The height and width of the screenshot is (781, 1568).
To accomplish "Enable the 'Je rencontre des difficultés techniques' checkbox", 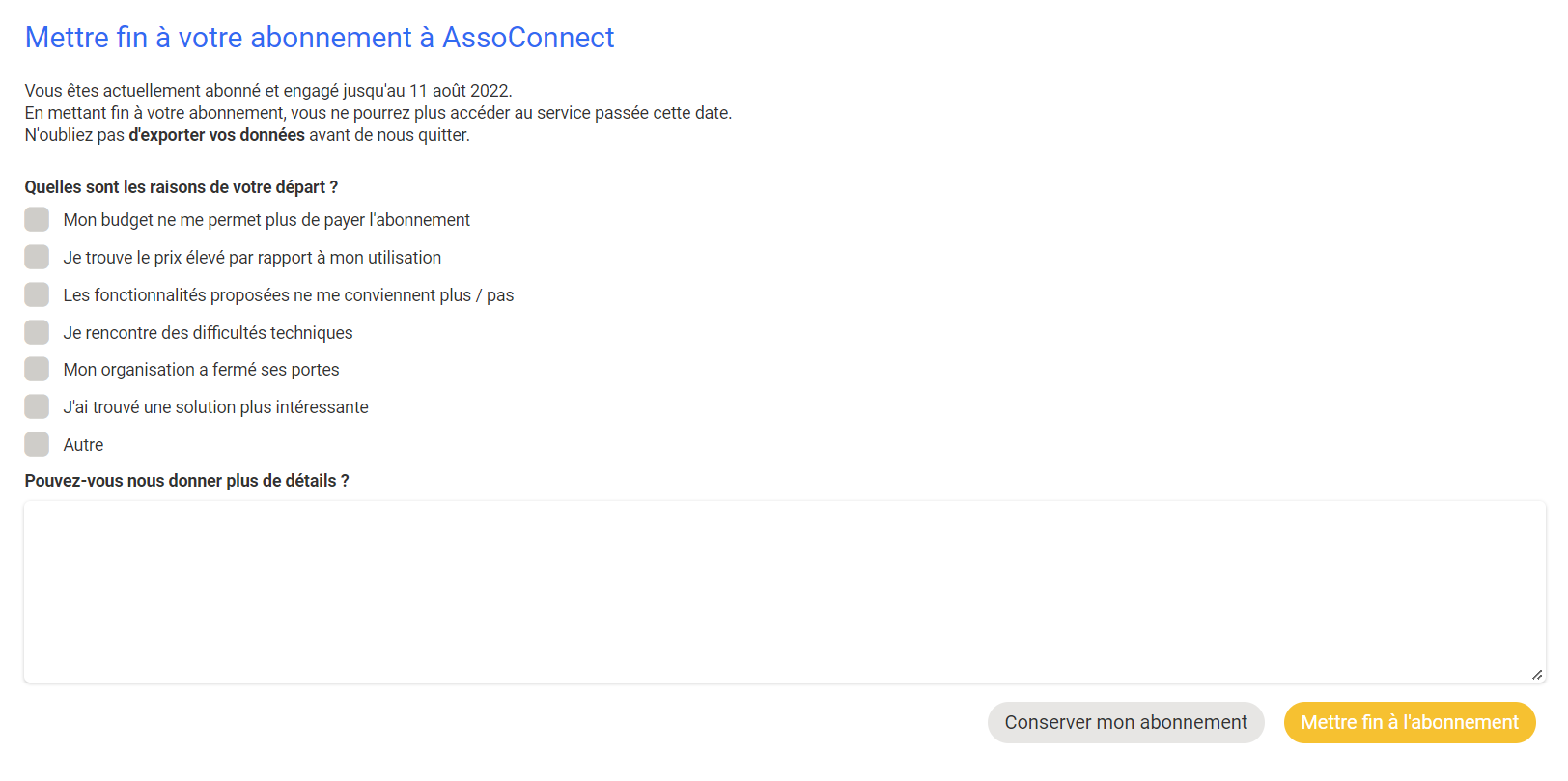I will pos(37,332).
